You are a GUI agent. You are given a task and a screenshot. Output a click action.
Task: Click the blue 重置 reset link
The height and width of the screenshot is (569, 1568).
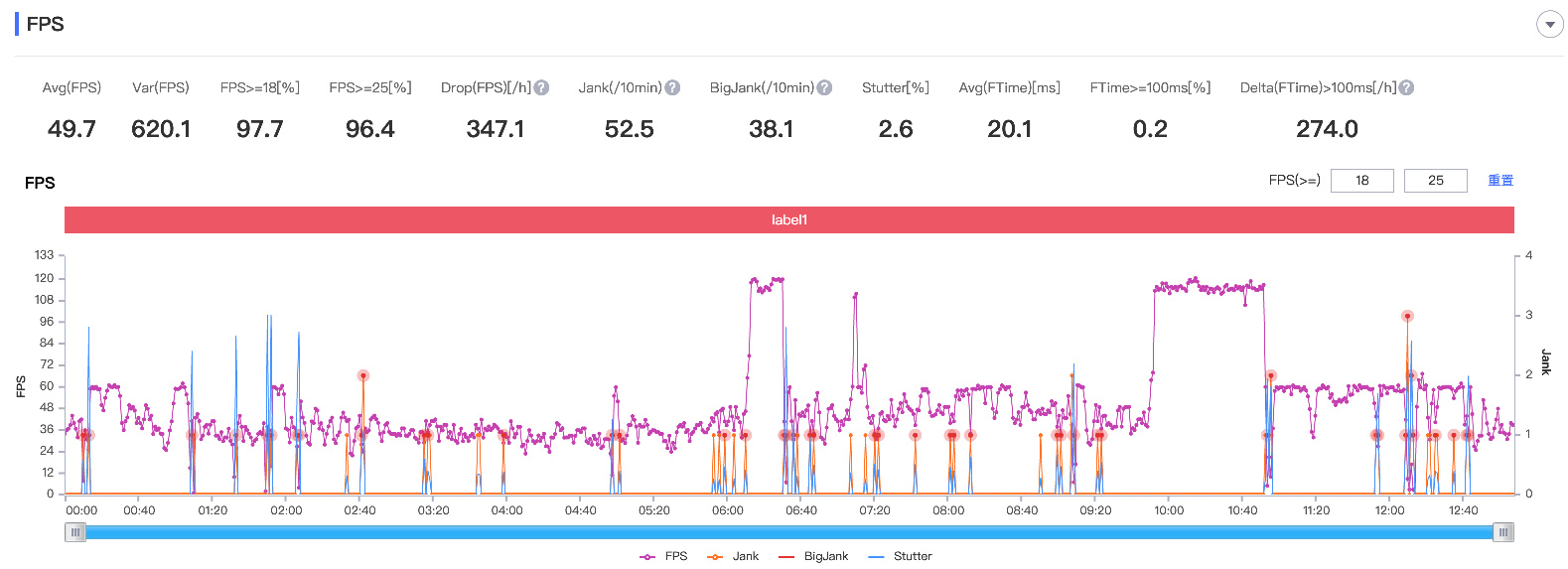[x=1500, y=181]
